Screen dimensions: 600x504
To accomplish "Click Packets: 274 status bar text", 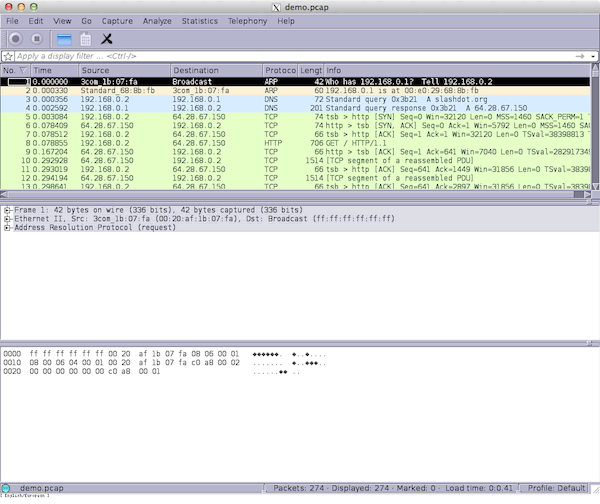I will point(298,488).
